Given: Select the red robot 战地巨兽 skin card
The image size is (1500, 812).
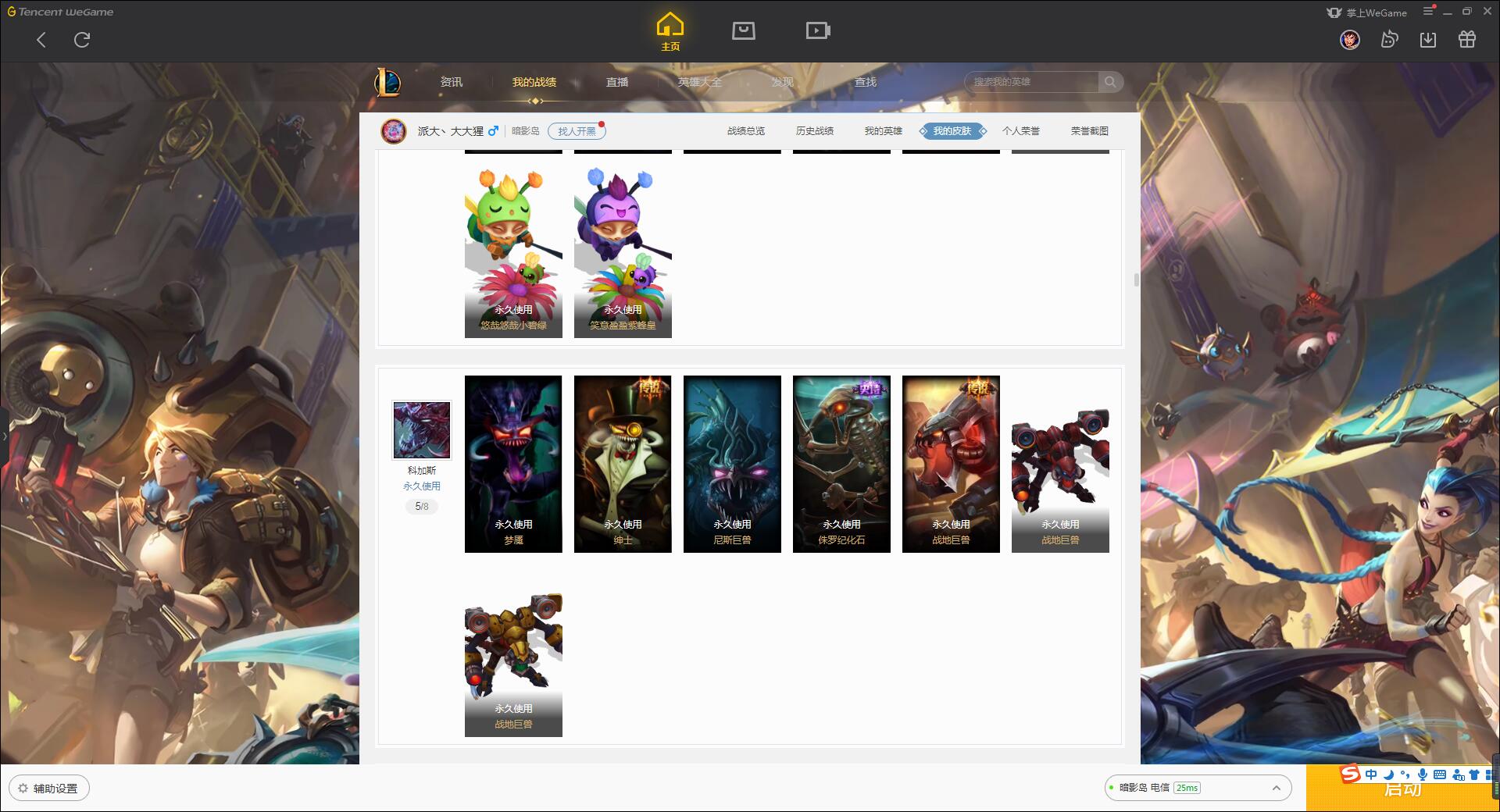Looking at the screenshot, I should coord(1060,464).
